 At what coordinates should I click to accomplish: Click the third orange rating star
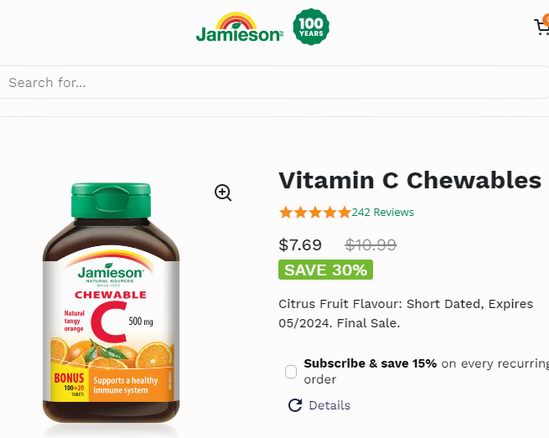pos(315,212)
